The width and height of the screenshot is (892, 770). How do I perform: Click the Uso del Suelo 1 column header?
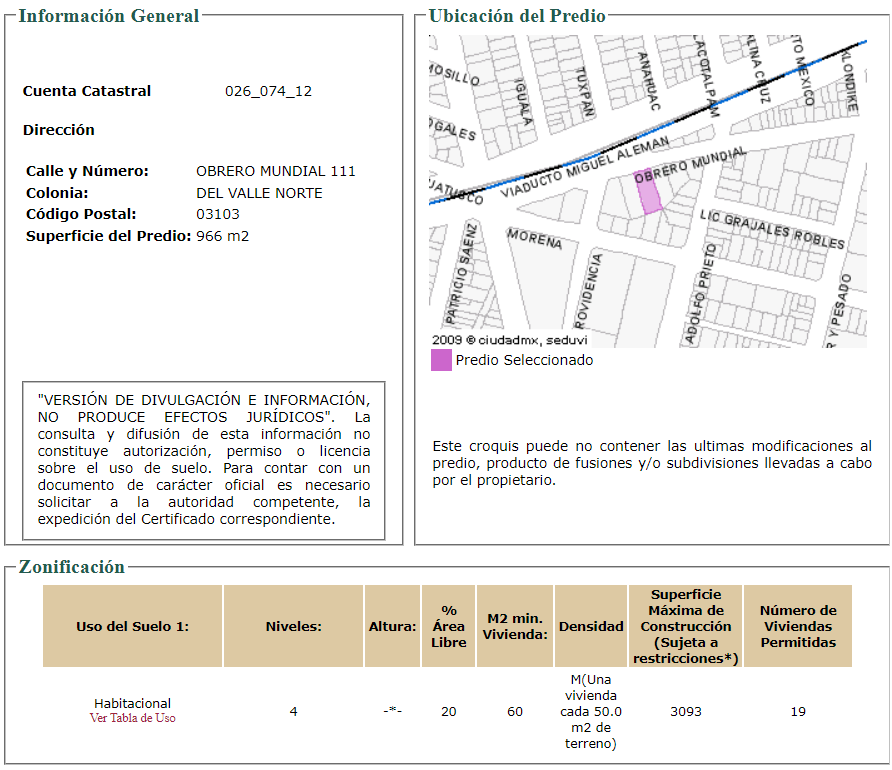(133, 626)
